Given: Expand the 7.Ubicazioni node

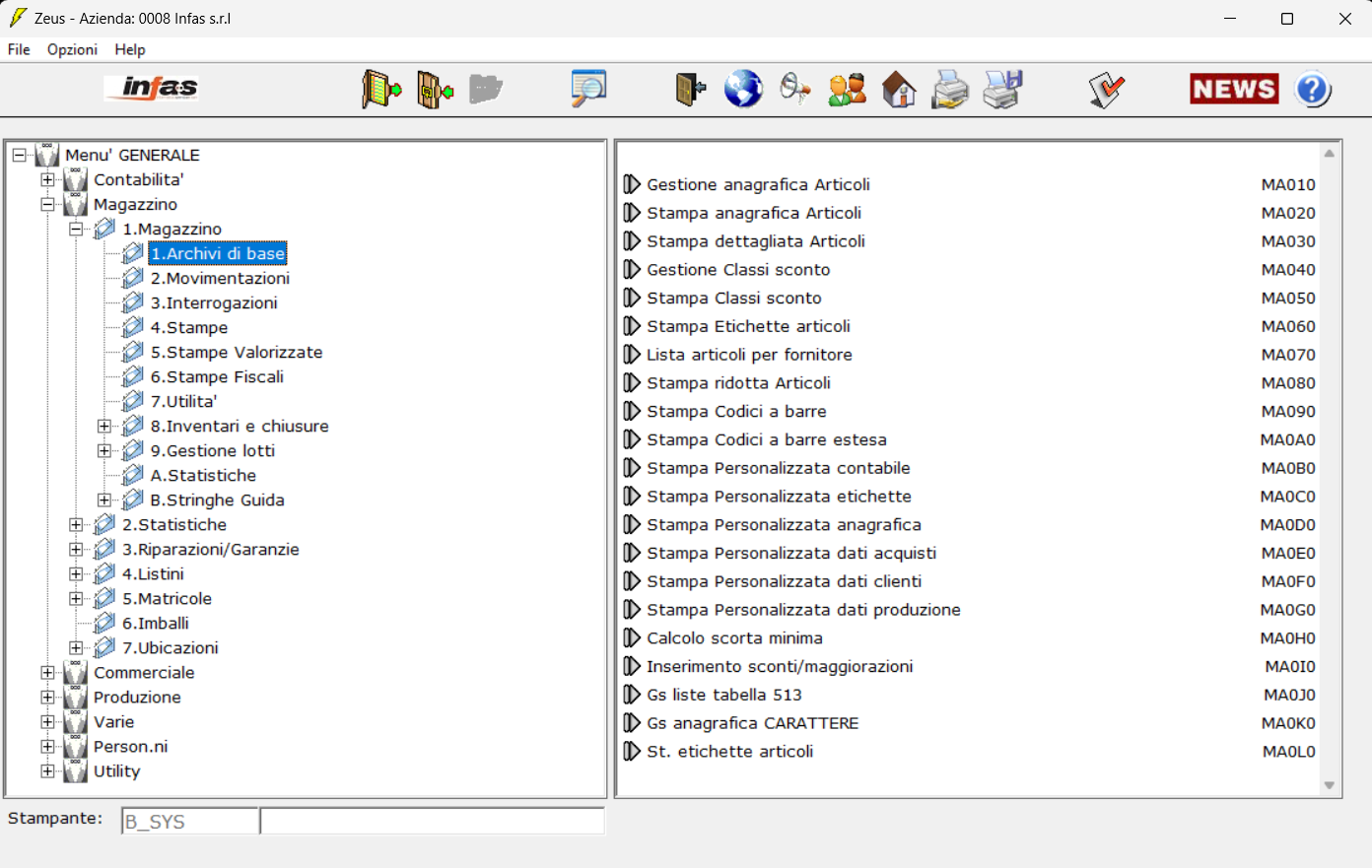Looking at the screenshot, I should pos(76,647).
